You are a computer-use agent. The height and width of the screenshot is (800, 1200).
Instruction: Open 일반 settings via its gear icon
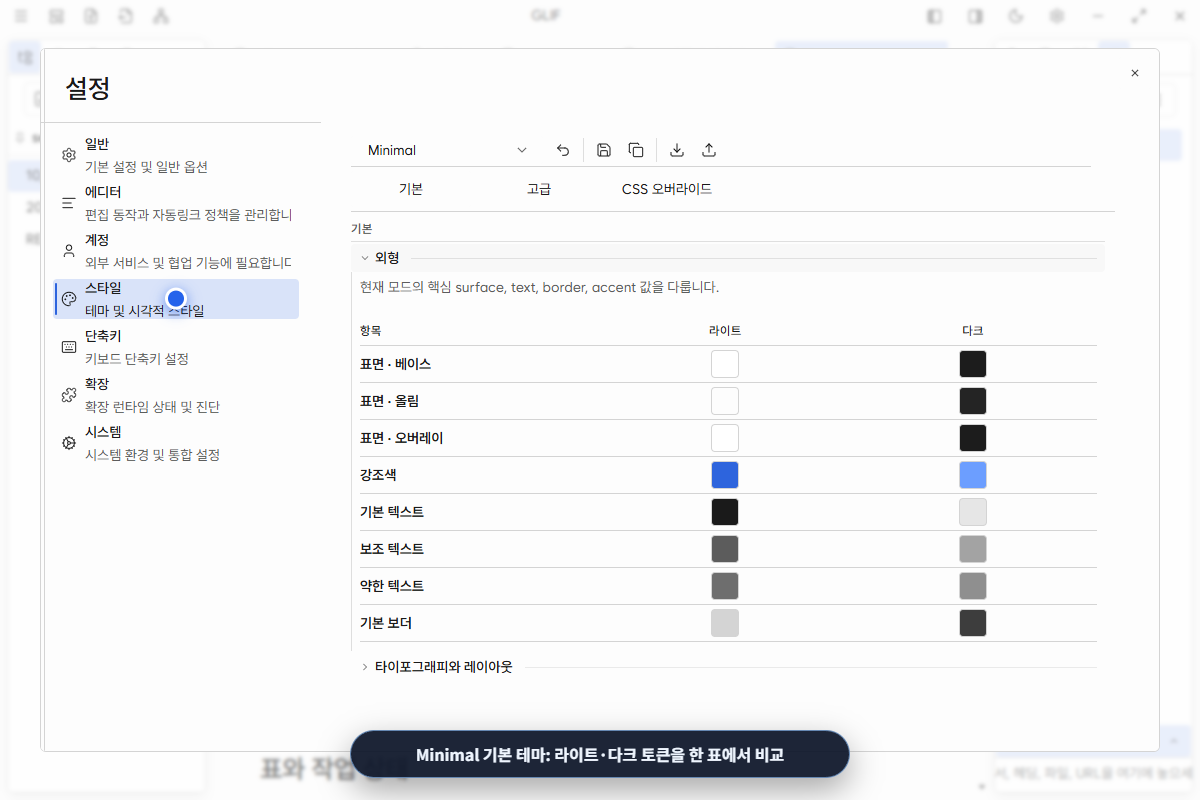[x=69, y=155]
